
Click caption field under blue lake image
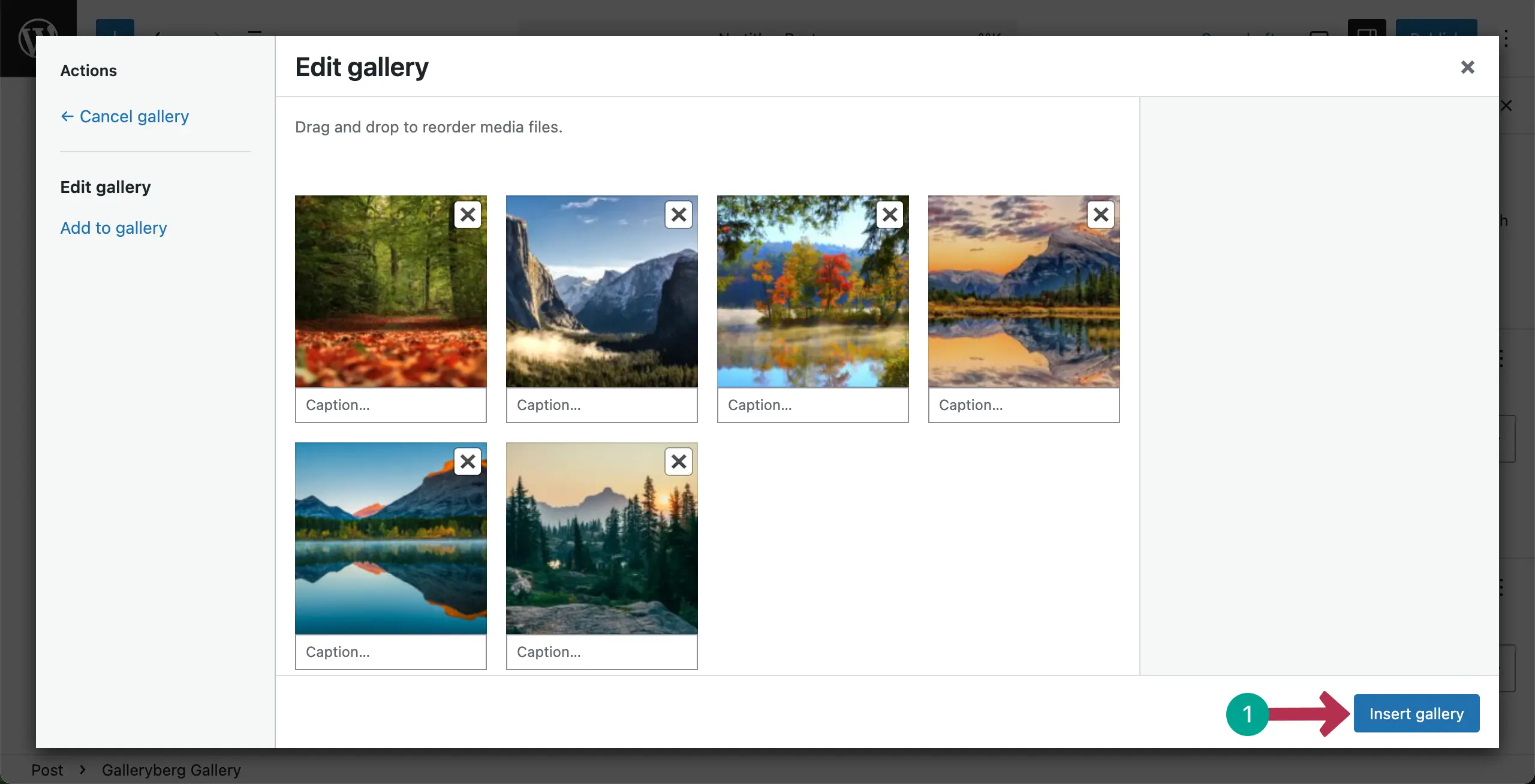pos(390,652)
